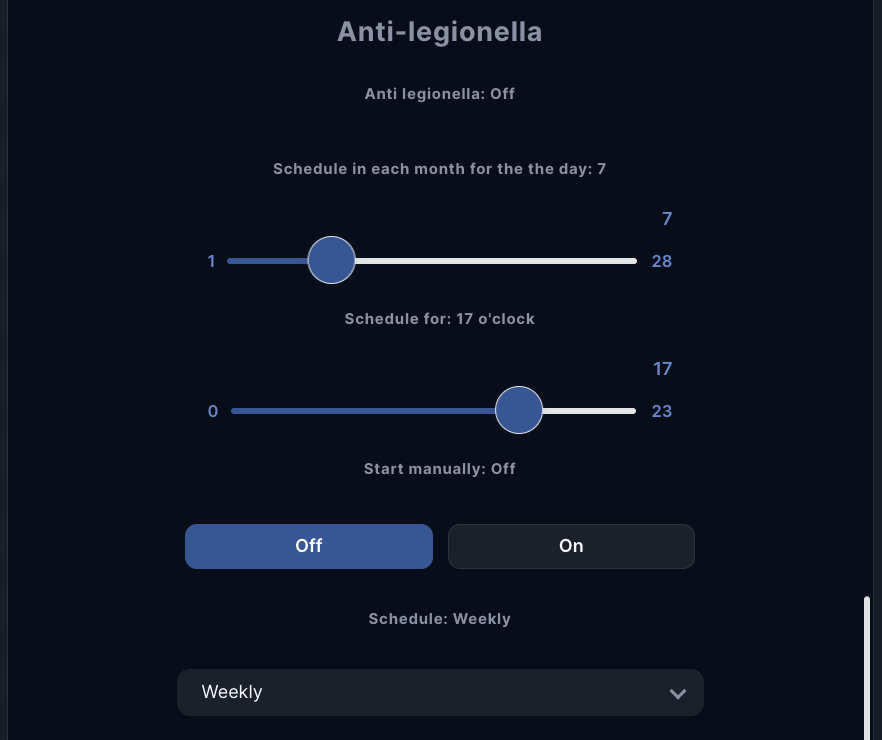882x740 pixels.
Task: Click the hour slider minimum value 0
Action: pyautogui.click(x=213, y=411)
